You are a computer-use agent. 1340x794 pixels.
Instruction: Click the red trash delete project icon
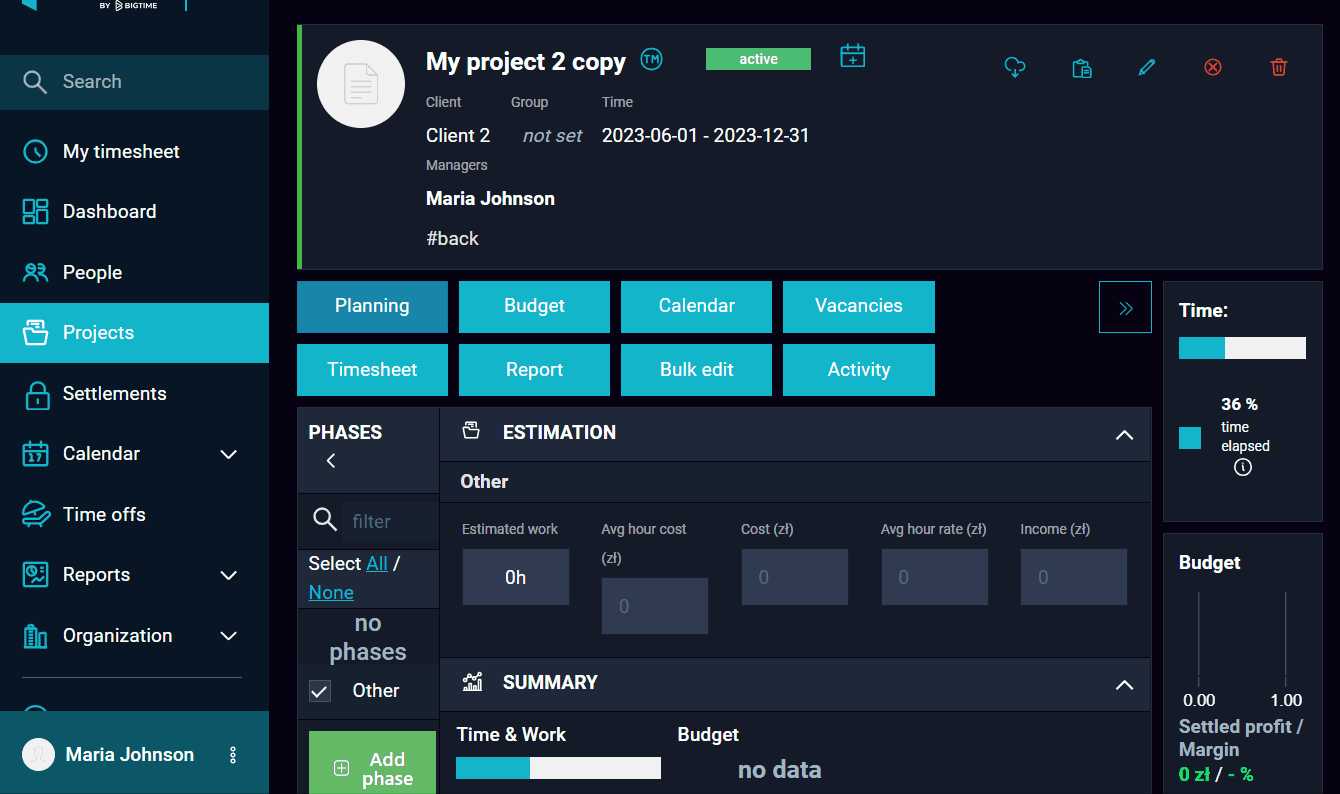[1279, 67]
